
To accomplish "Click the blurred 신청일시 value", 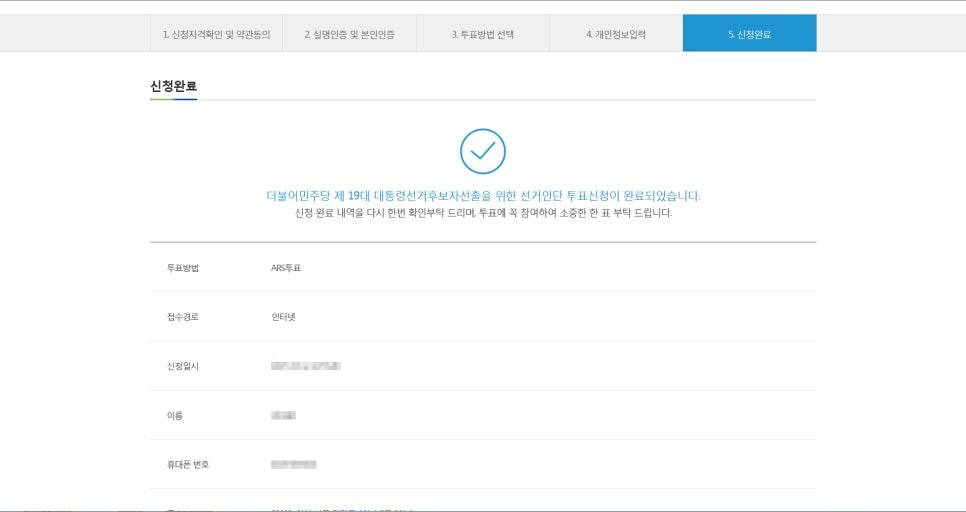I will coord(306,366).
